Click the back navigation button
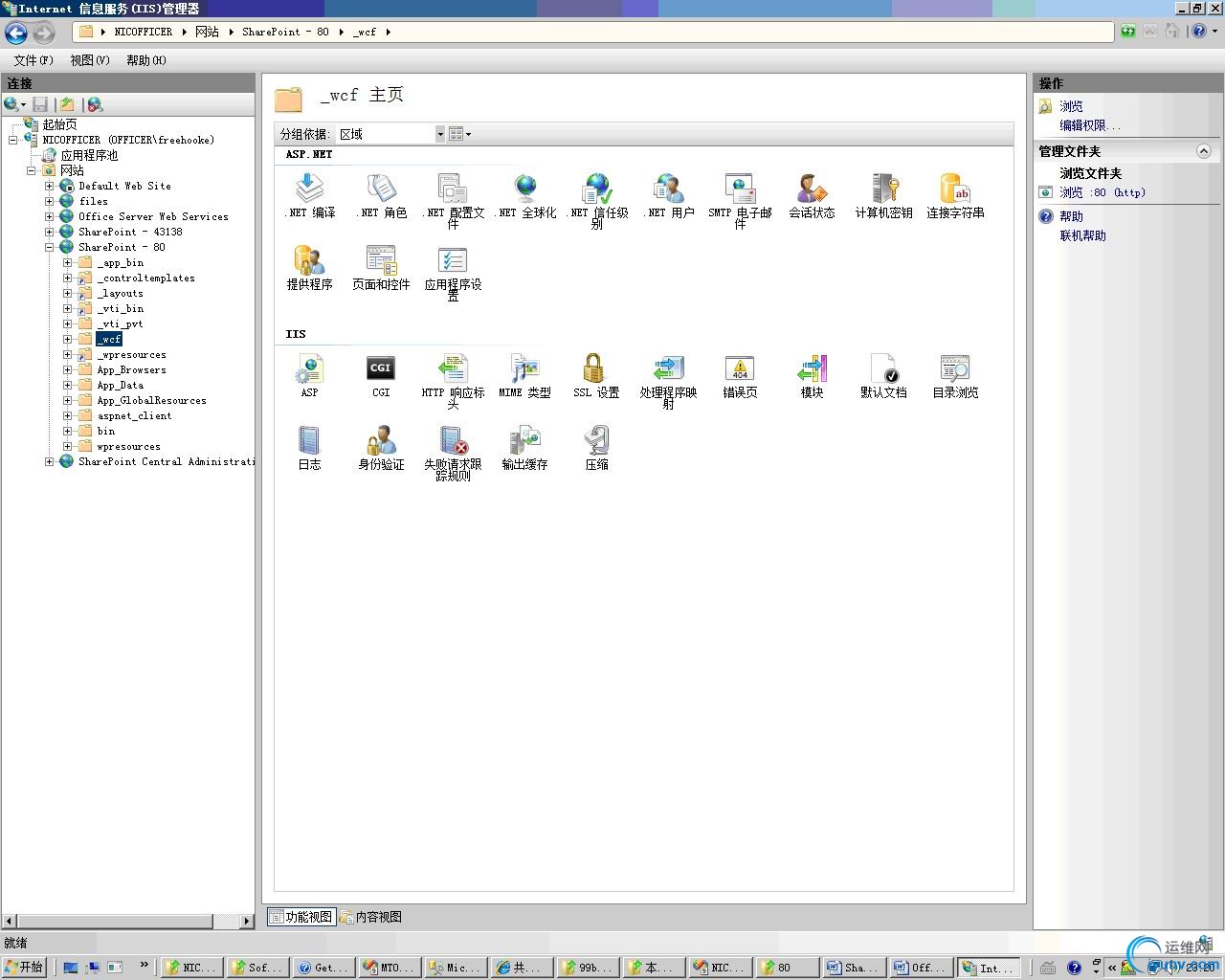 [x=16, y=33]
